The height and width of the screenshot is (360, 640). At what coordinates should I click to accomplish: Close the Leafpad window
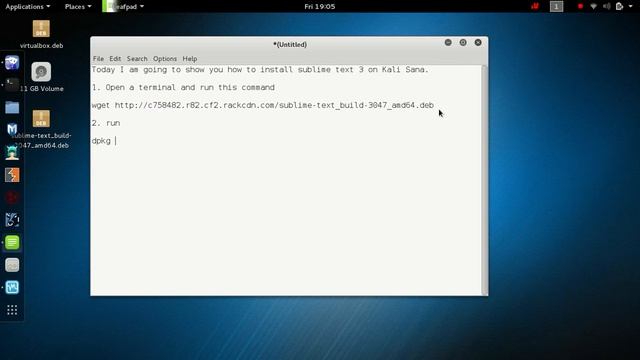click(x=478, y=42)
